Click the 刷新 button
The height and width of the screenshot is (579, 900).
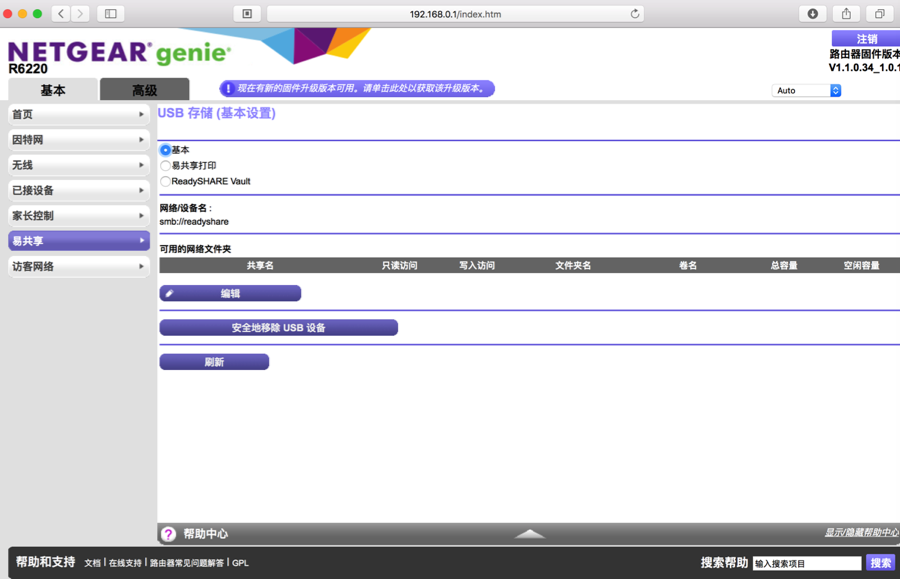214,362
